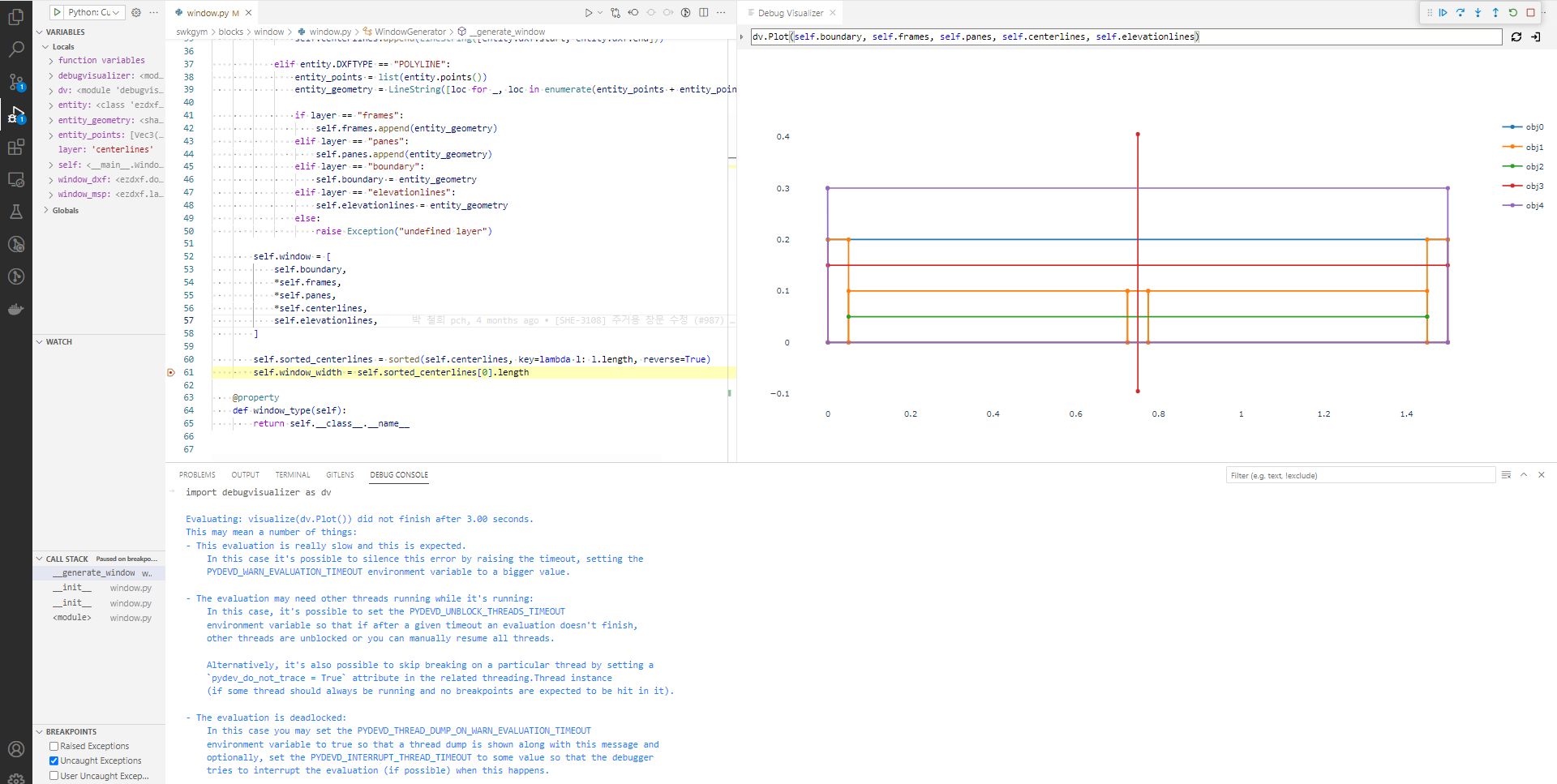Image resolution: width=1557 pixels, height=784 pixels.
Task: Switch to the OUTPUT tab
Action: [x=245, y=475]
